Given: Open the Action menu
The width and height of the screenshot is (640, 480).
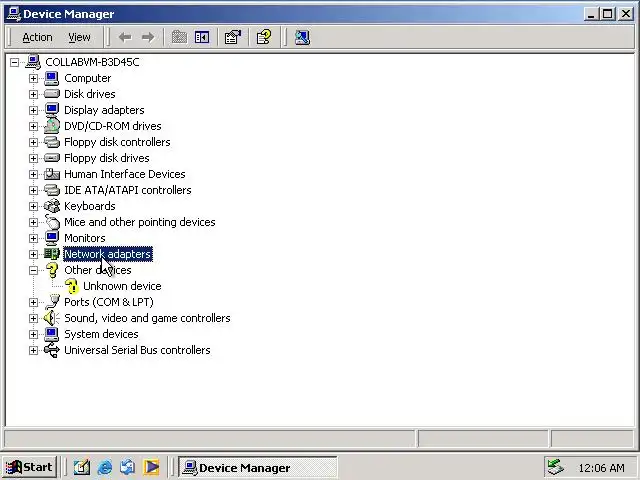Looking at the screenshot, I should point(37,37).
